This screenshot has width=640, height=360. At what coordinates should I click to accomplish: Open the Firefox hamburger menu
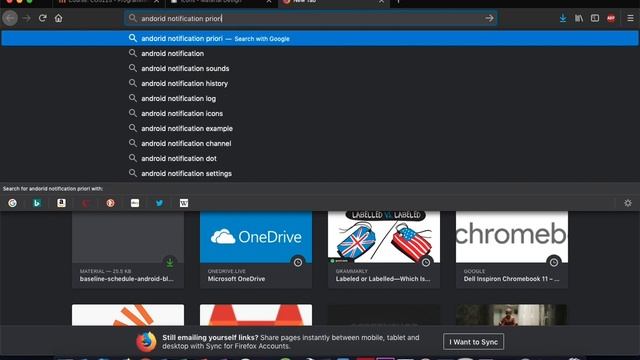(630, 18)
